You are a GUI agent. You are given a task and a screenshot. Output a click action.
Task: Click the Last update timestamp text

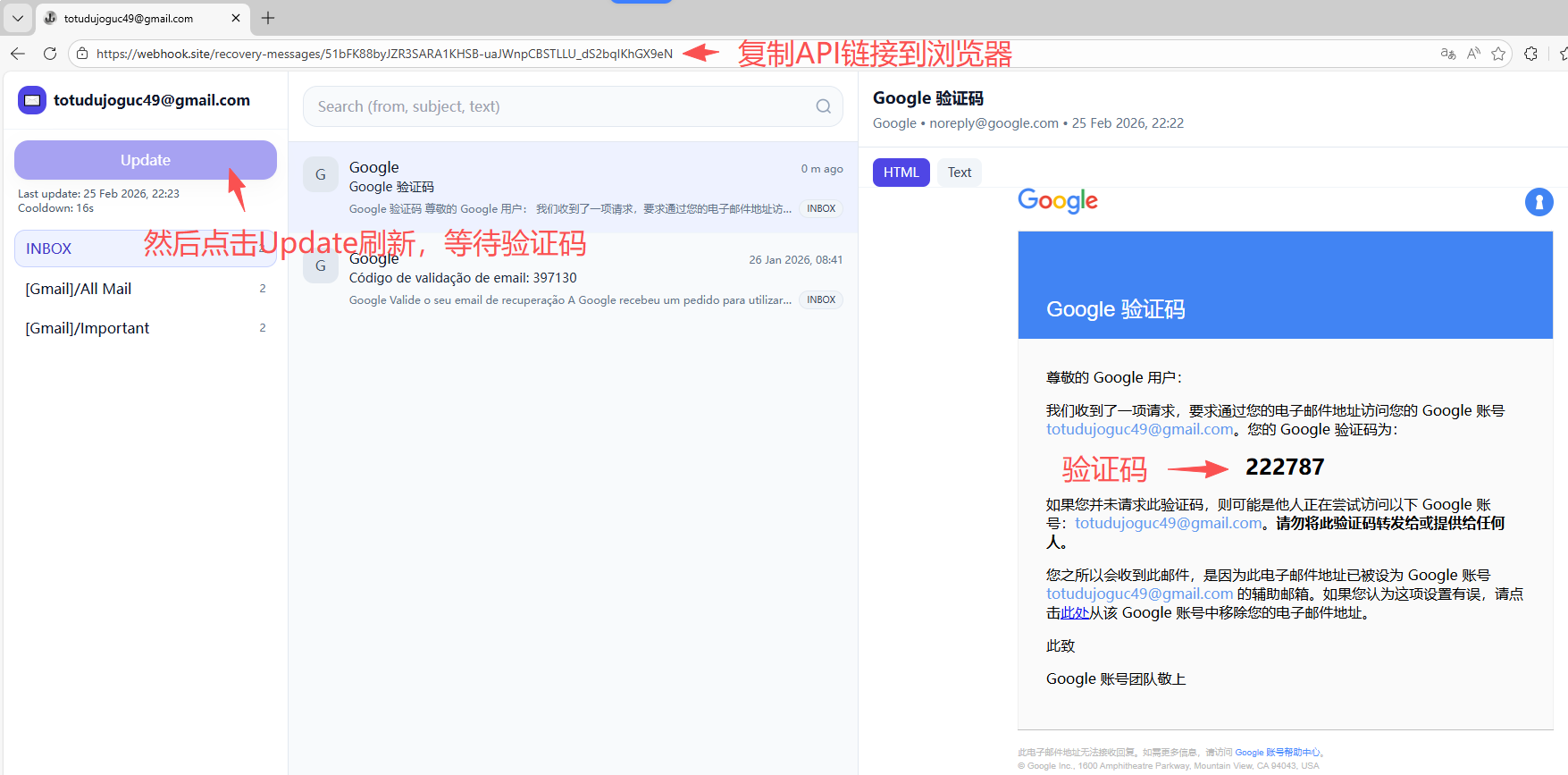coord(98,193)
